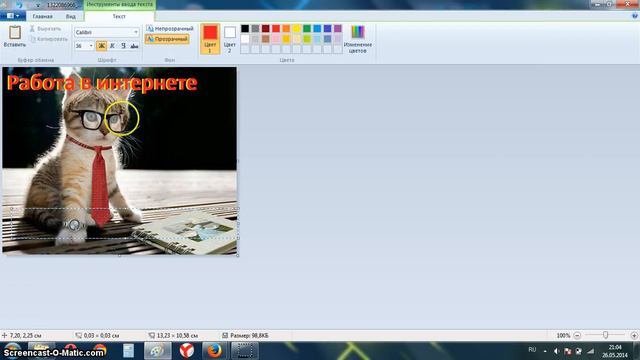Click the 100% zoom level text
The image size is (640, 360).
563,336
